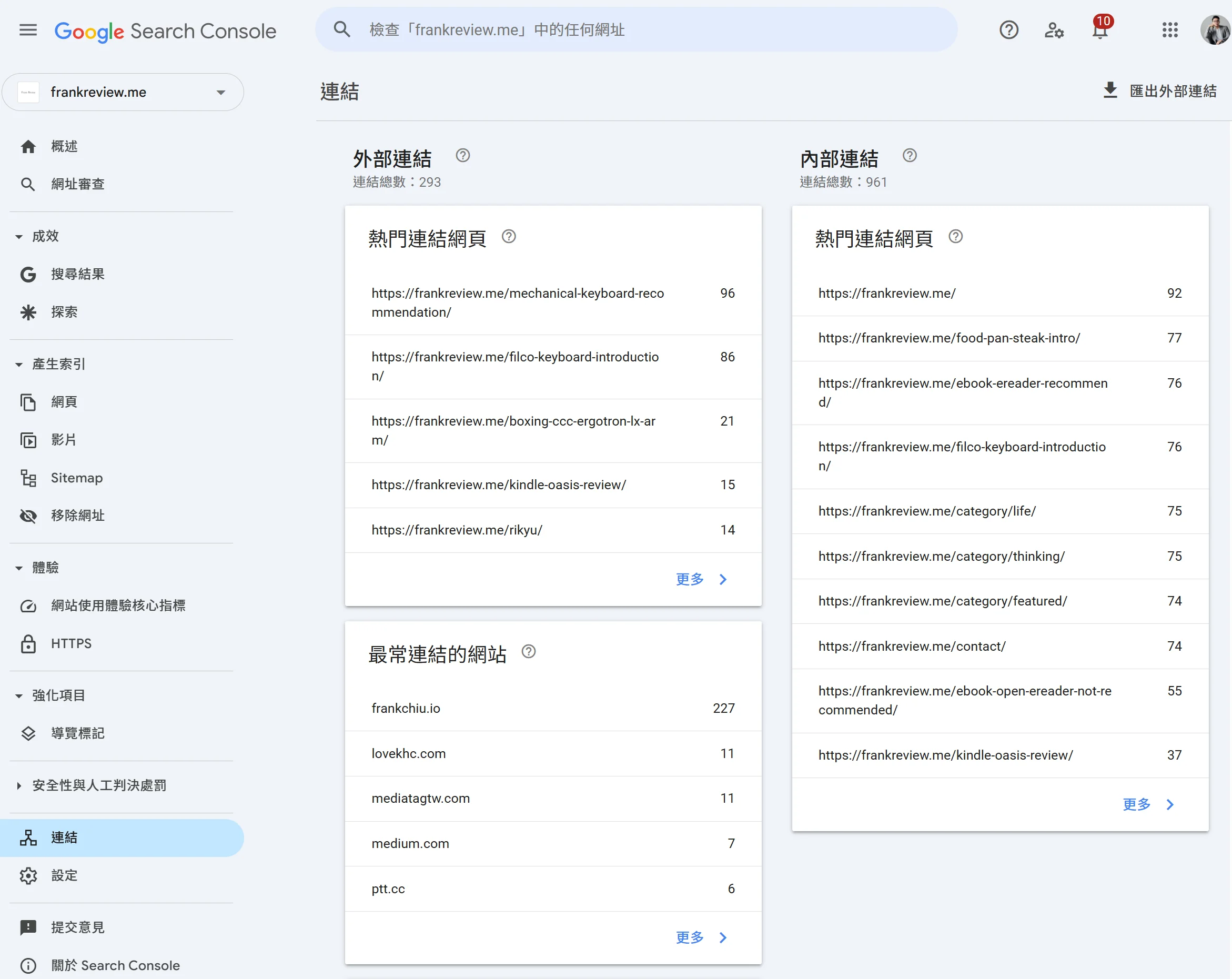
Task: Click help icon beside 內部連結 heading
Action: [x=909, y=156]
